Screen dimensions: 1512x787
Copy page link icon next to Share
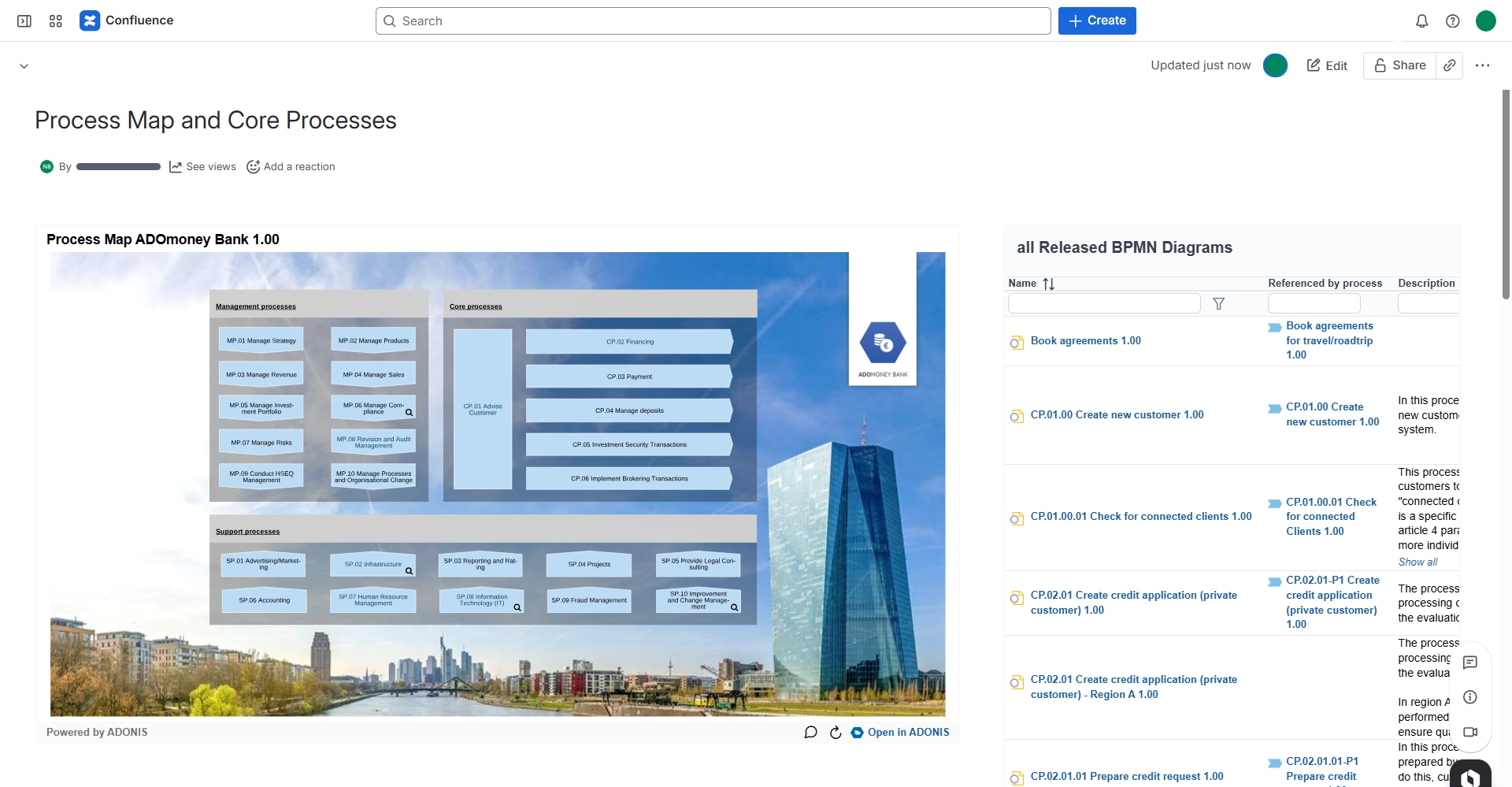tap(1450, 65)
